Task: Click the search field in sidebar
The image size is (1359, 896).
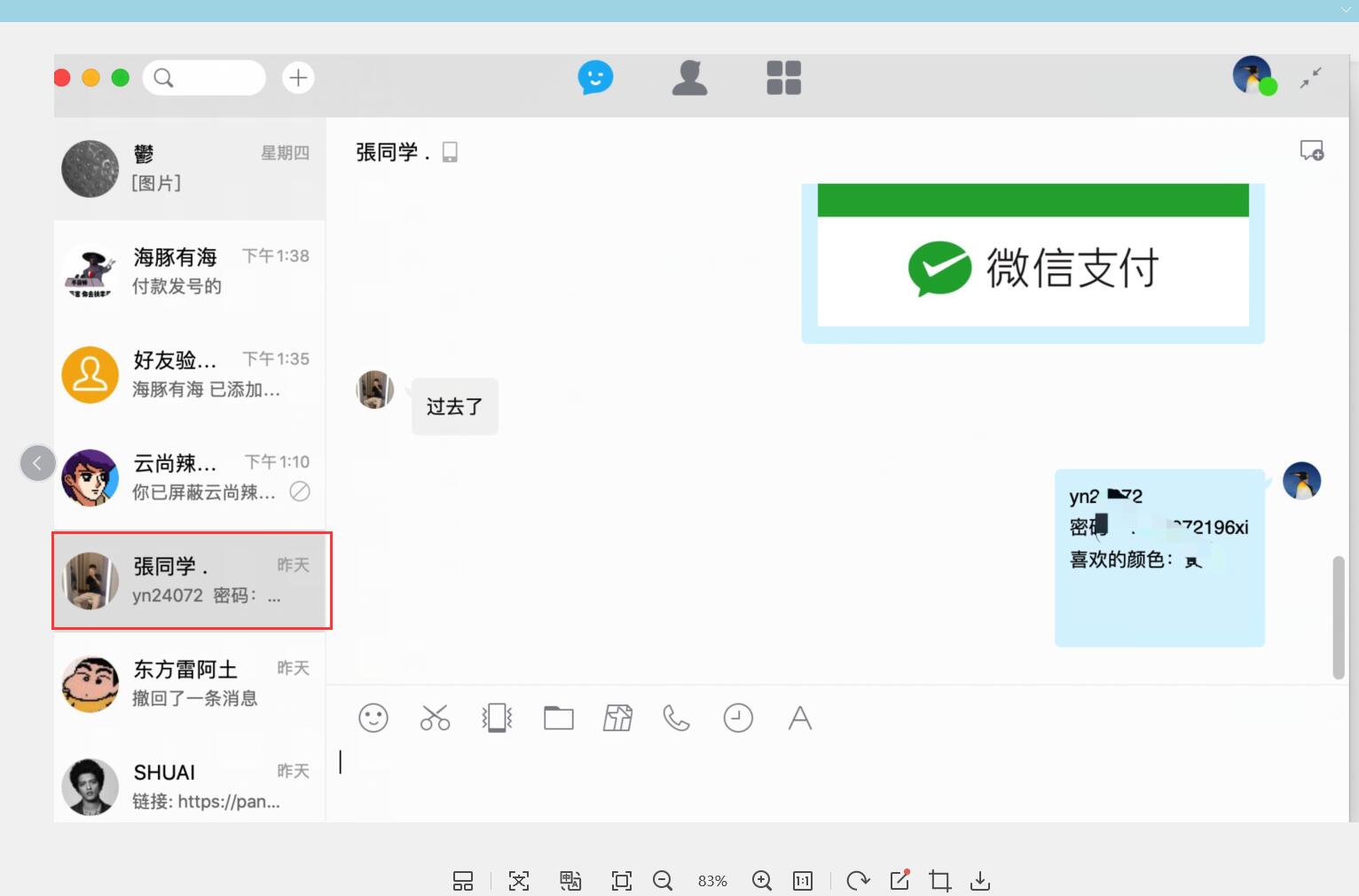Action: [205, 78]
